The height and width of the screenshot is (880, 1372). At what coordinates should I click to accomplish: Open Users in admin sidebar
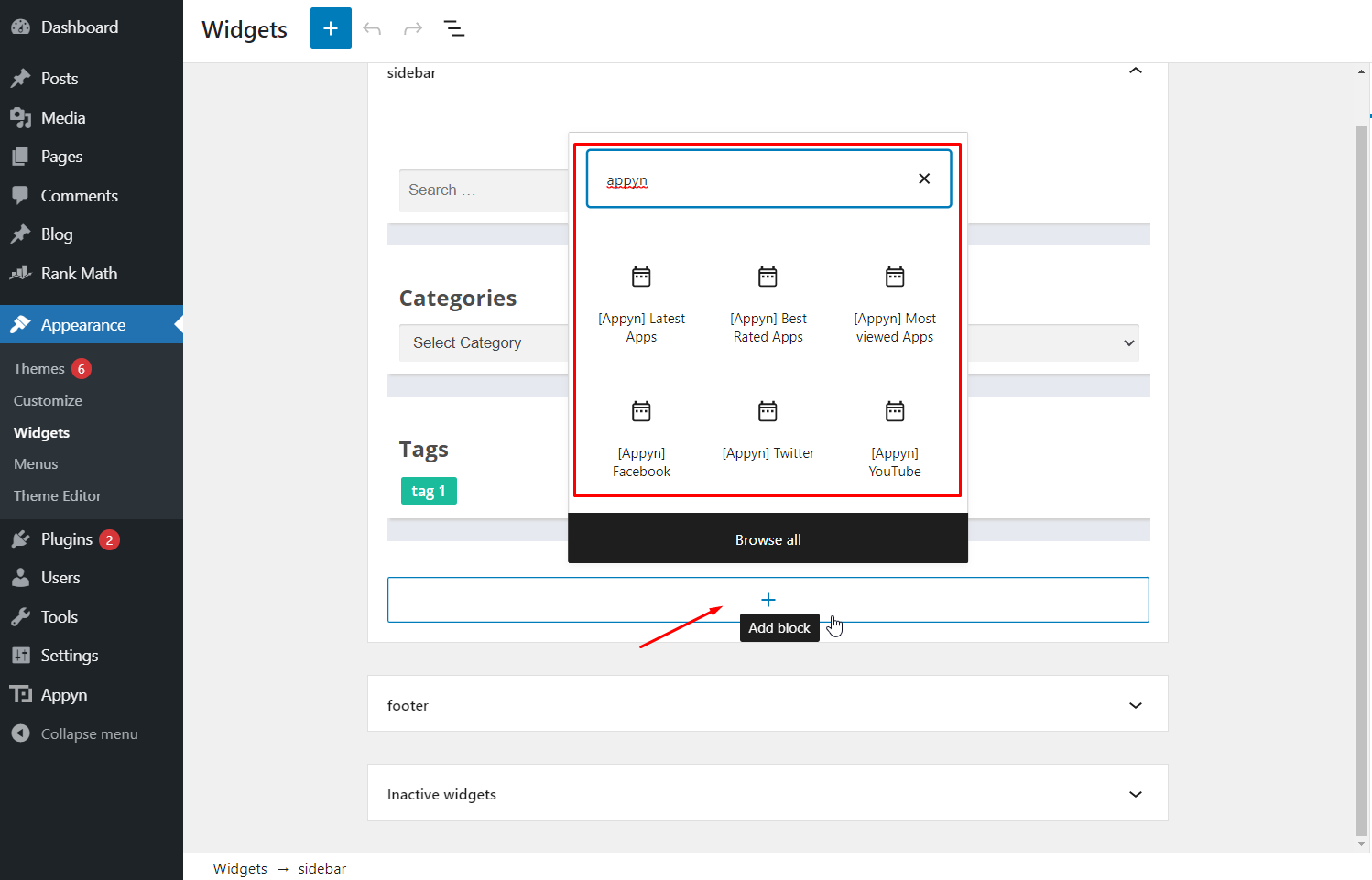92,578
